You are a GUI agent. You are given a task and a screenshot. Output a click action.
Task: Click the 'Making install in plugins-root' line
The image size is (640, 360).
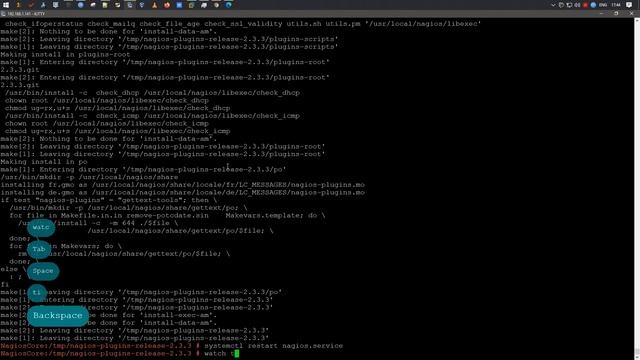click(65, 54)
